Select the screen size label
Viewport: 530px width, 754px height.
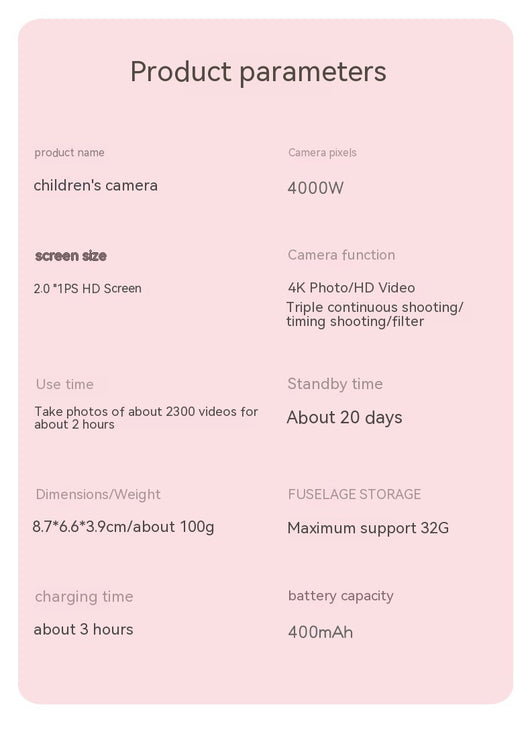pos(71,256)
